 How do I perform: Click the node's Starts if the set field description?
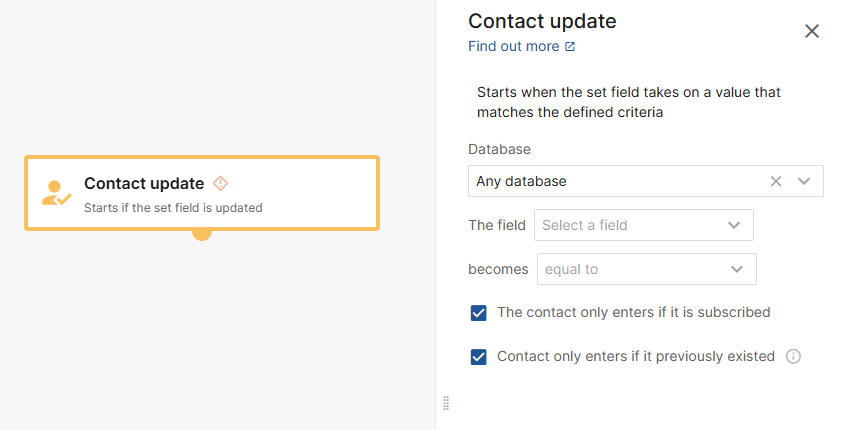tap(173, 208)
